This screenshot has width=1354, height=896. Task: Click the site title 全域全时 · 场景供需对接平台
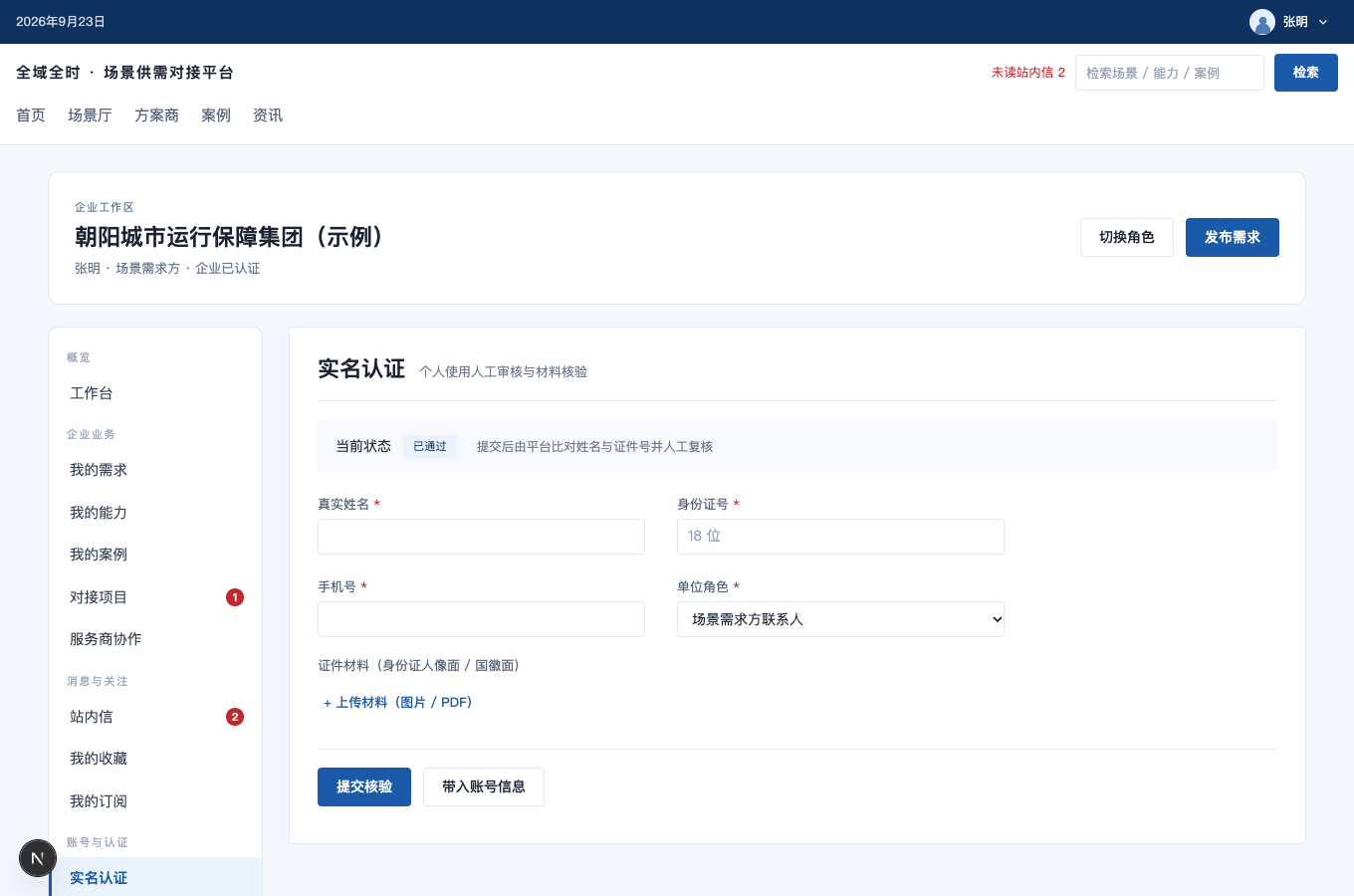click(124, 73)
